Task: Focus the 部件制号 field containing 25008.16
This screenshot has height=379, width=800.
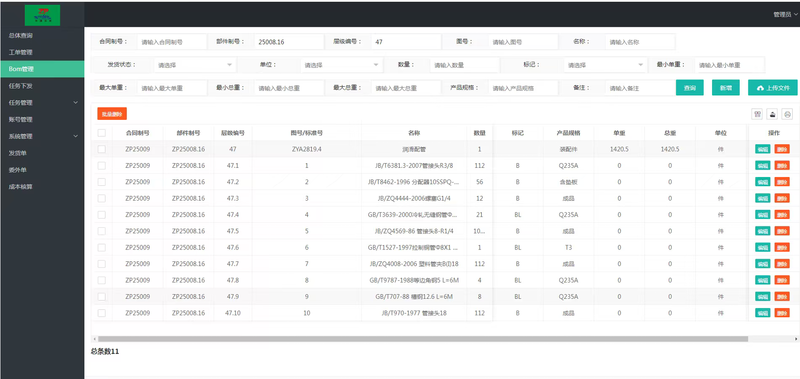Action: coord(289,42)
